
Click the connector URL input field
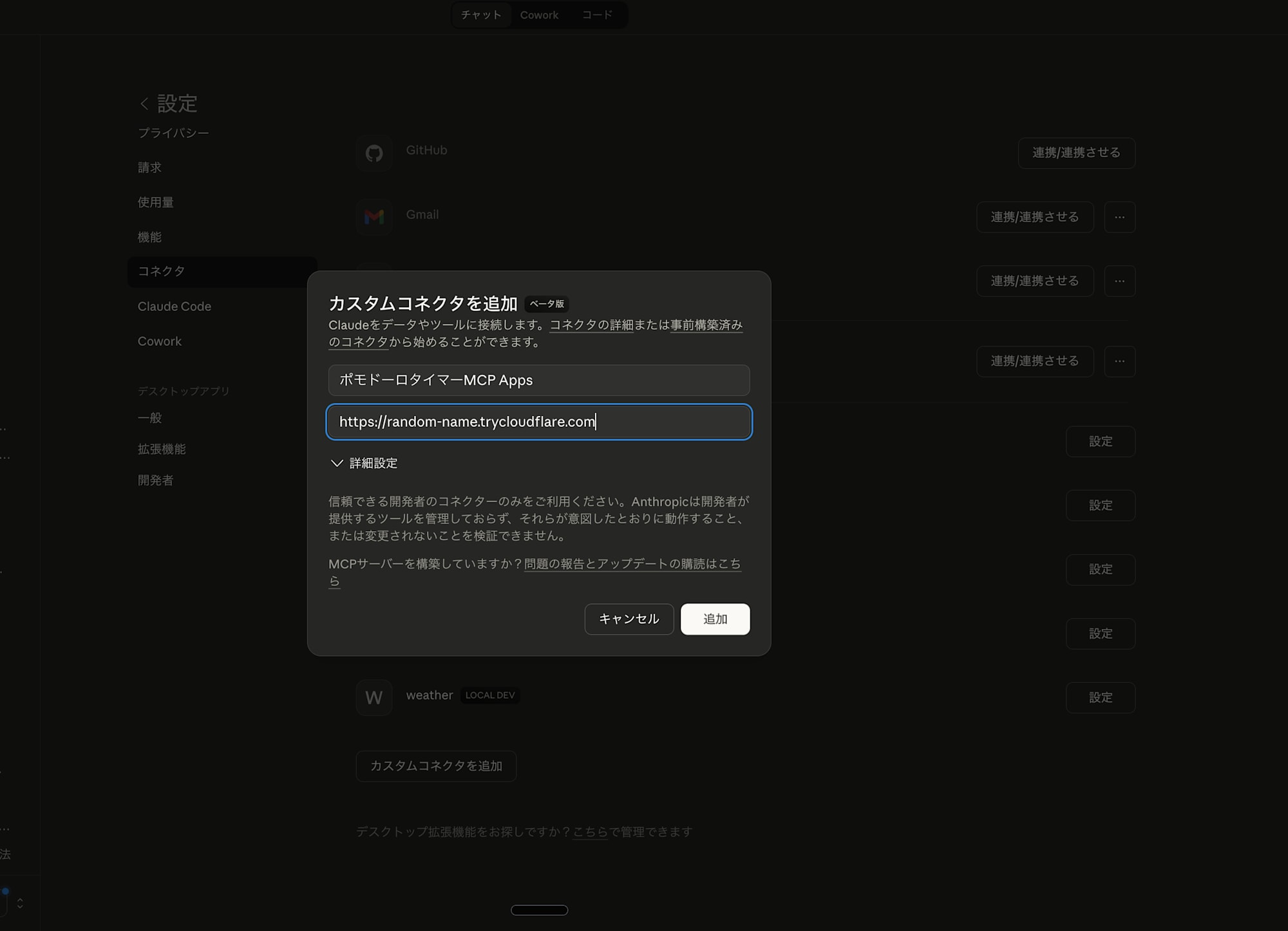coord(539,422)
